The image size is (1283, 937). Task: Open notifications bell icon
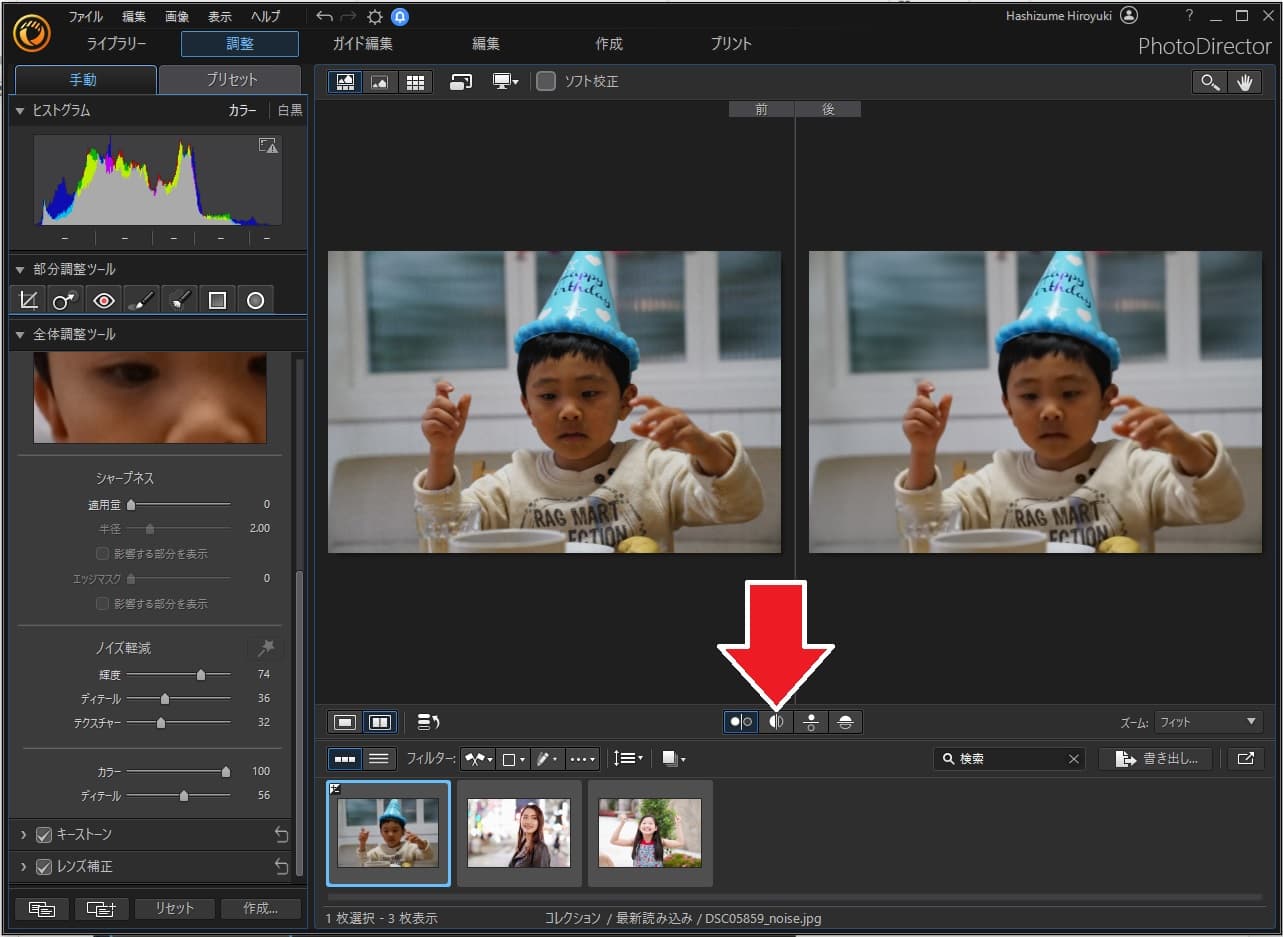tap(400, 16)
